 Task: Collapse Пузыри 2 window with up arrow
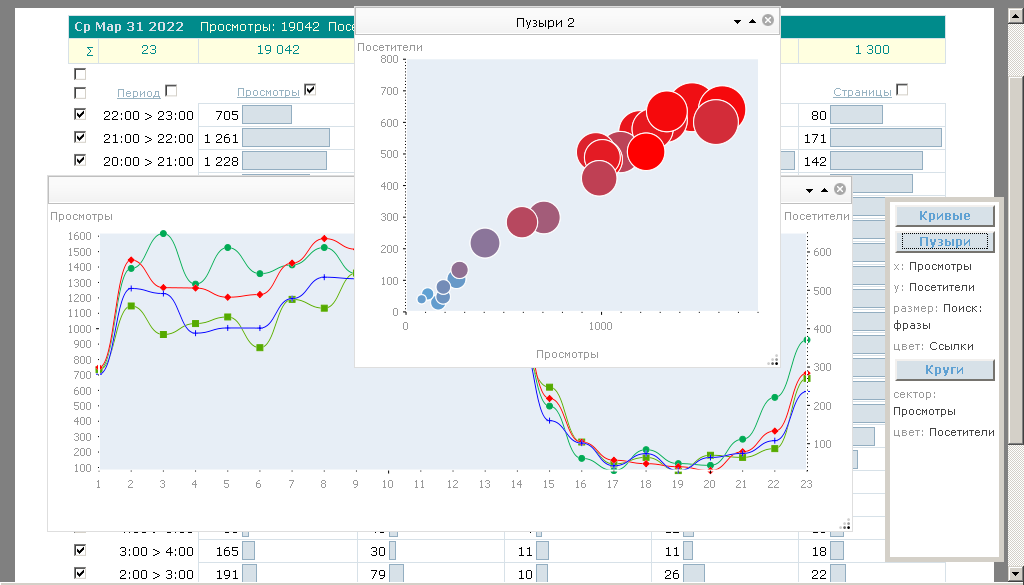(x=752, y=21)
